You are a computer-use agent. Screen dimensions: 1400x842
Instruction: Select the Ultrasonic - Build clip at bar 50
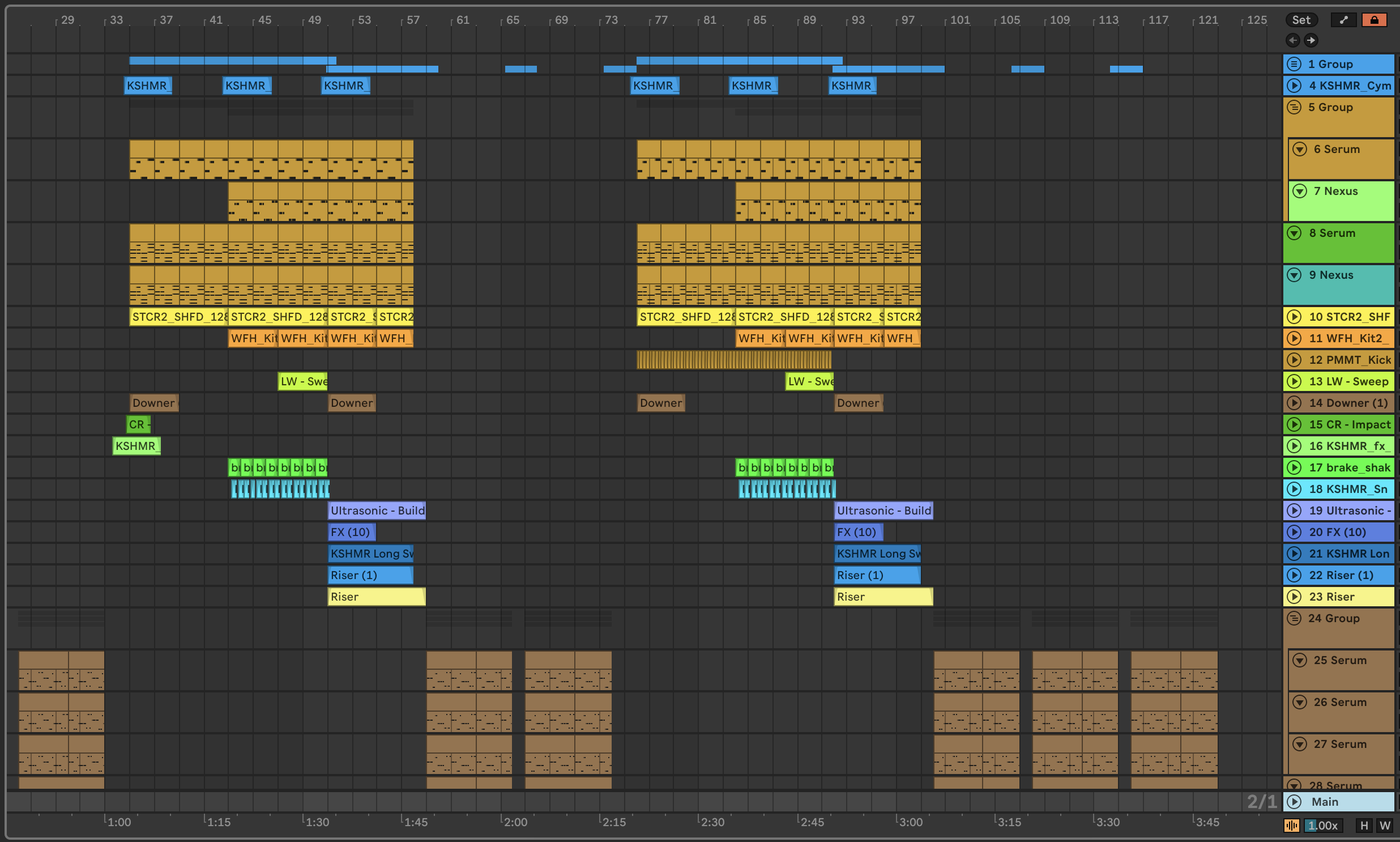377,511
